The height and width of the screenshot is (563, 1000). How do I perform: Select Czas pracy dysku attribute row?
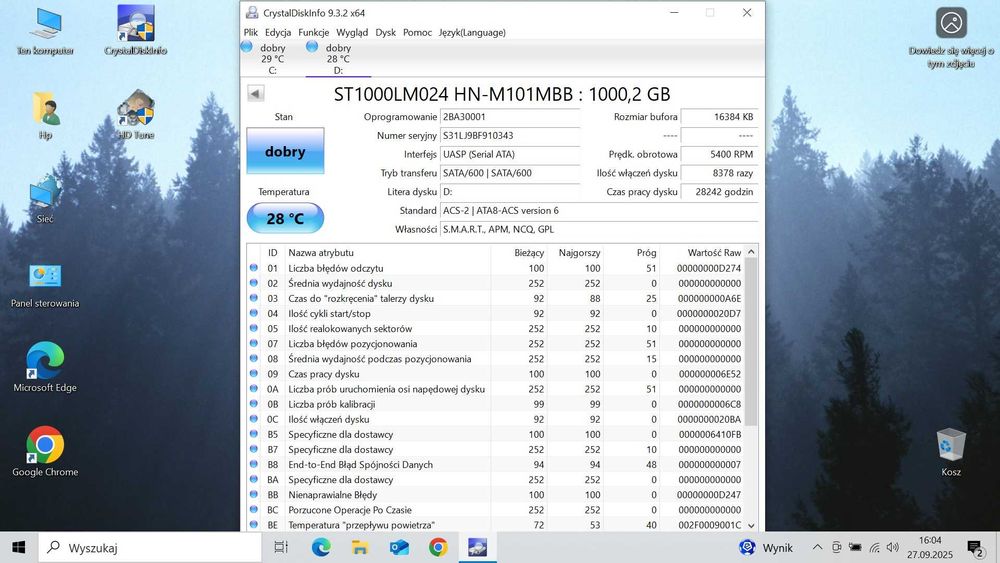pyautogui.click(x=496, y=374)
